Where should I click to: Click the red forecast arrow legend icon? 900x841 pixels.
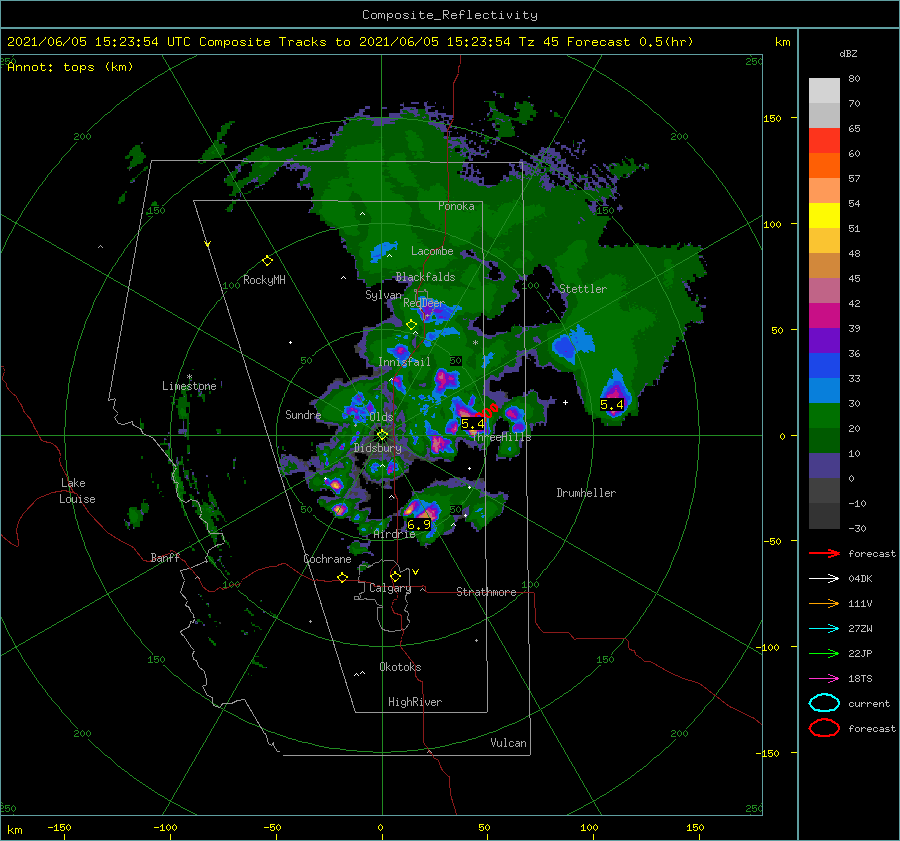click(824, 553)
